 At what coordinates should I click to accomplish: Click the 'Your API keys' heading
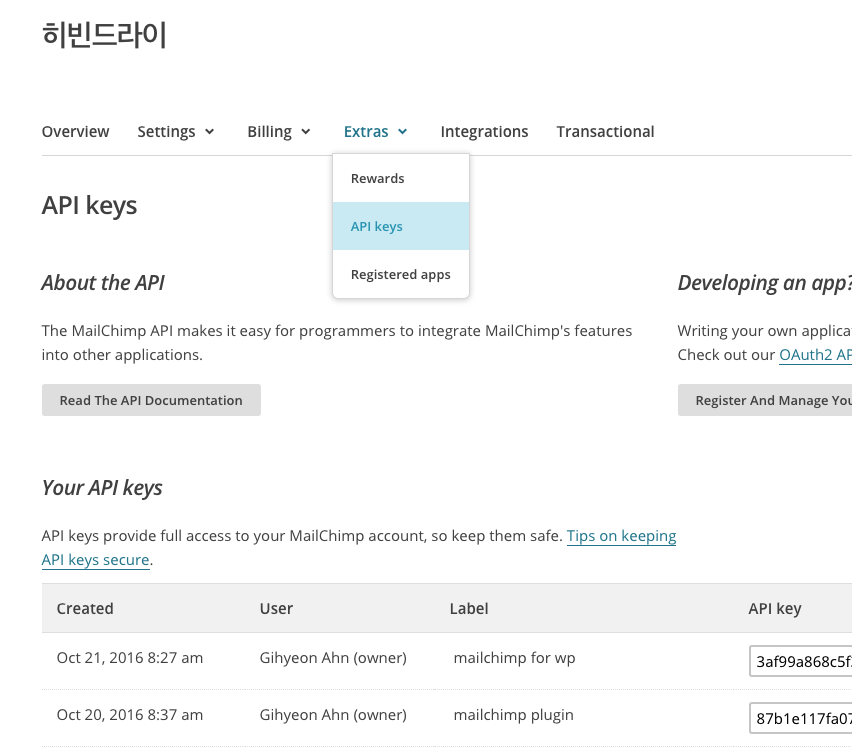(x=102, y=488)
